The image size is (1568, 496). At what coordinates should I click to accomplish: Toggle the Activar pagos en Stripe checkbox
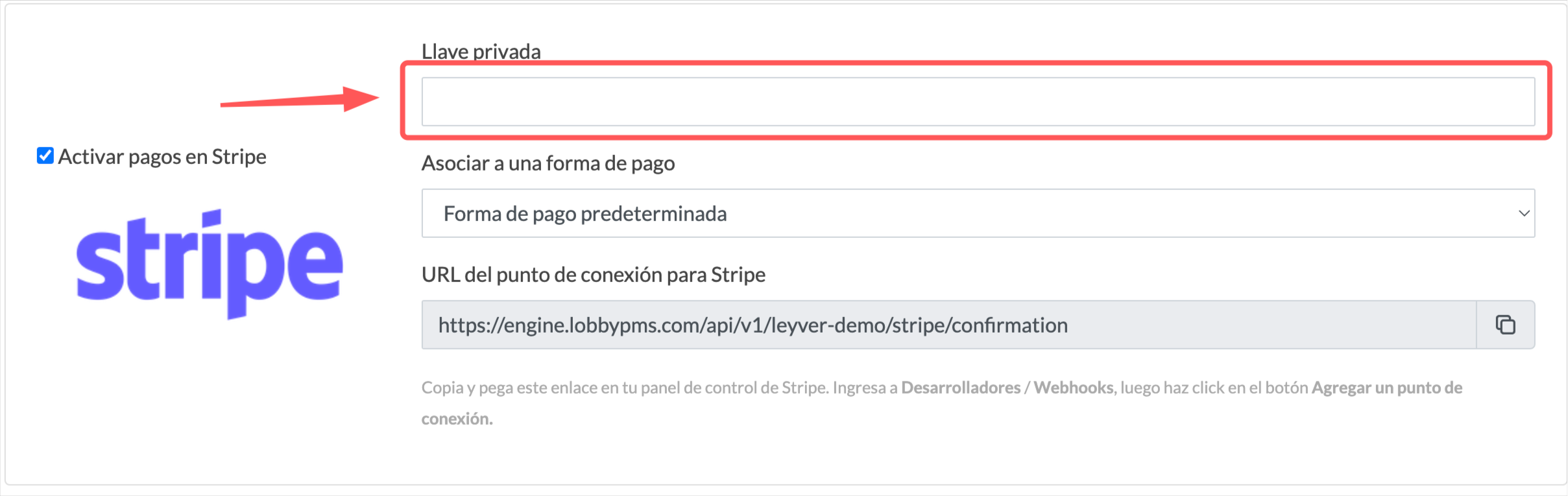45,156
